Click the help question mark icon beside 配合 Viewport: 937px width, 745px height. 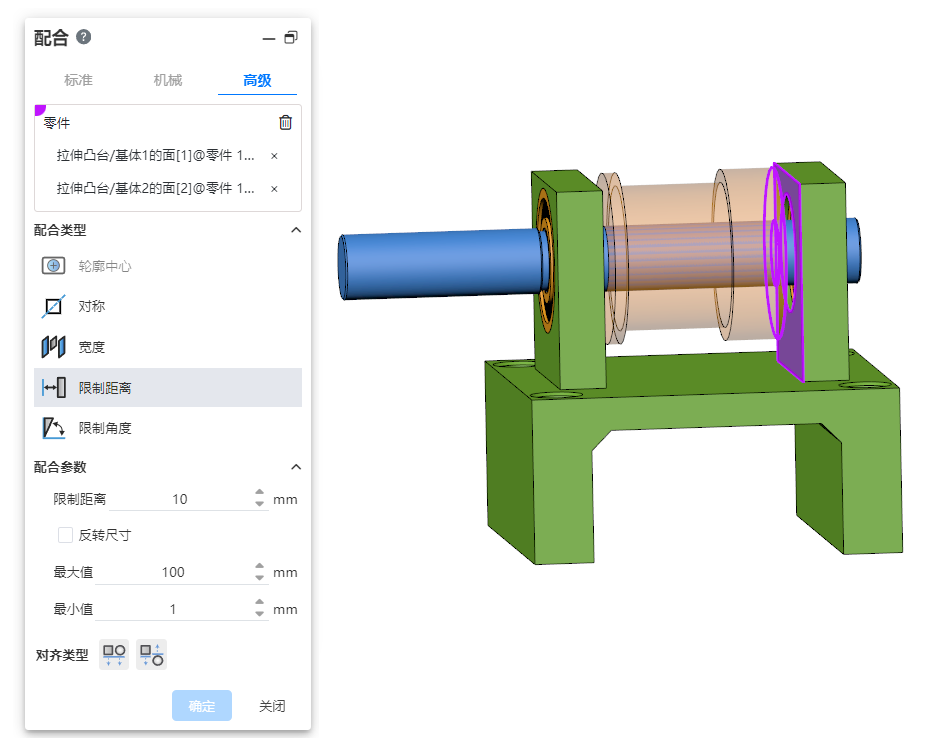(x=84, y=37)
